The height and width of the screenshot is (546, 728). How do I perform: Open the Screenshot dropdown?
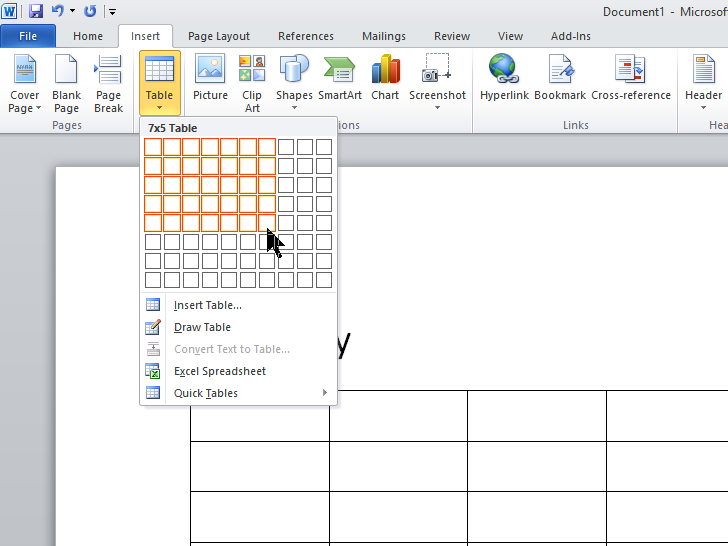pos(437,82)
